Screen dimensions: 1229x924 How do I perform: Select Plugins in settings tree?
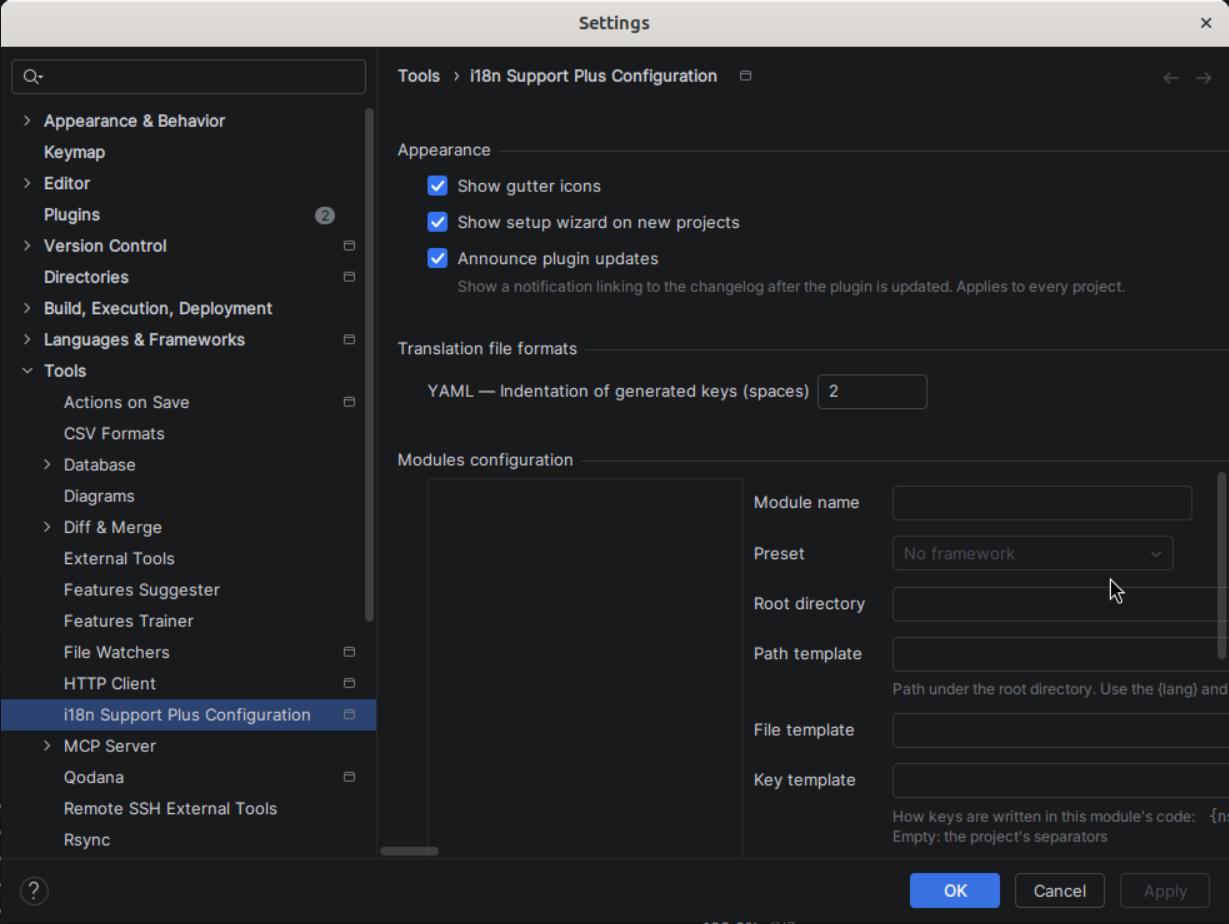click(x=72, y=215)
